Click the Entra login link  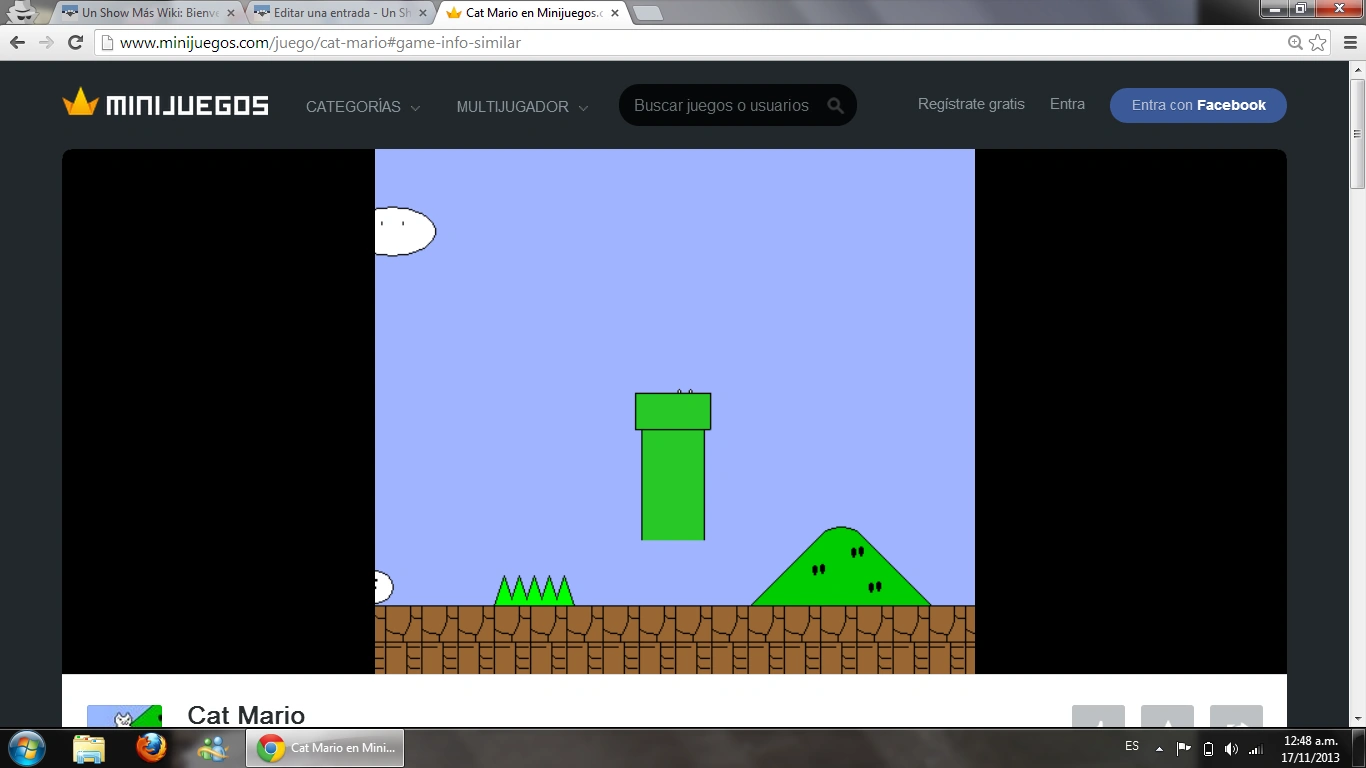click(1067, 104)
